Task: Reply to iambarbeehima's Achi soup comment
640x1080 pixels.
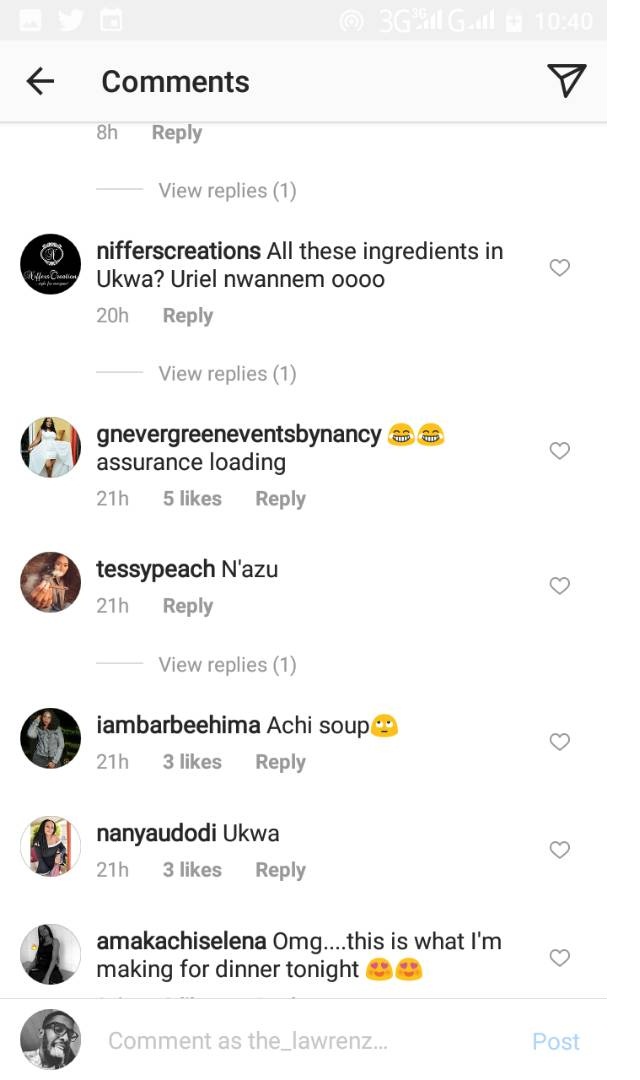Action: [x=280, y=762]
